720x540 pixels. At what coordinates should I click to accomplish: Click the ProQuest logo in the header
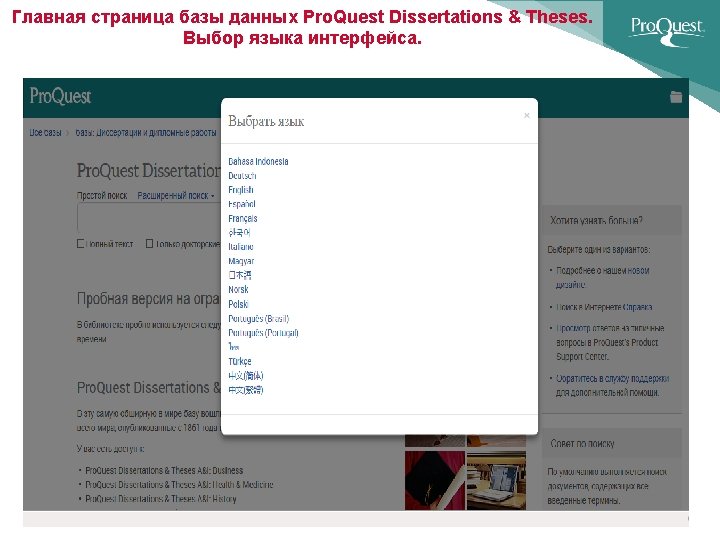tap(60, 96)
